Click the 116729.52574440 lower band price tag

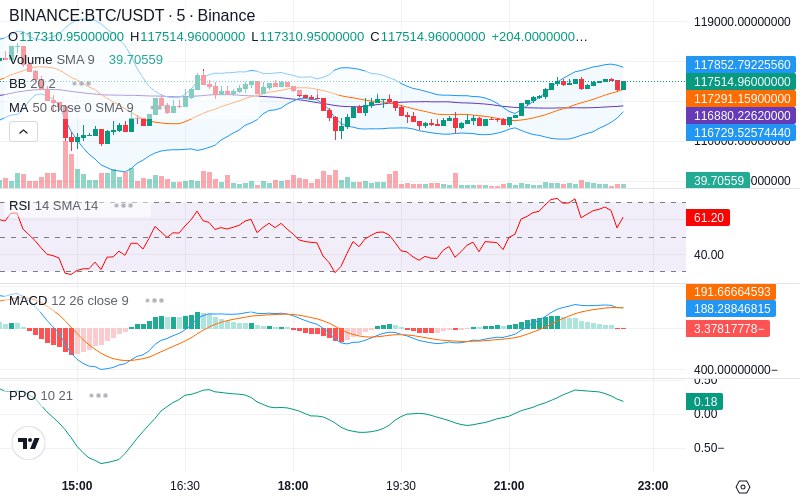click(741, 133)
